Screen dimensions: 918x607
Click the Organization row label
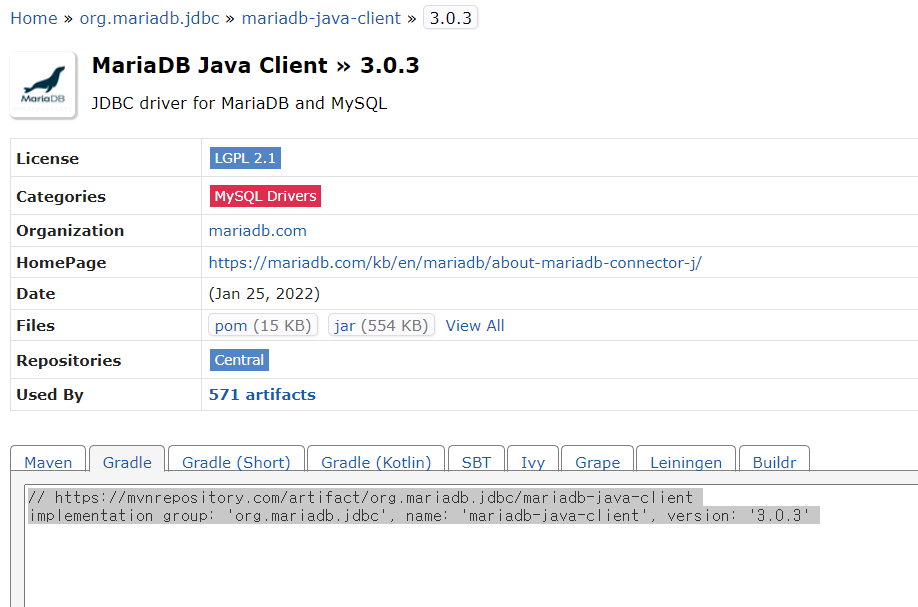coord(70,231)
